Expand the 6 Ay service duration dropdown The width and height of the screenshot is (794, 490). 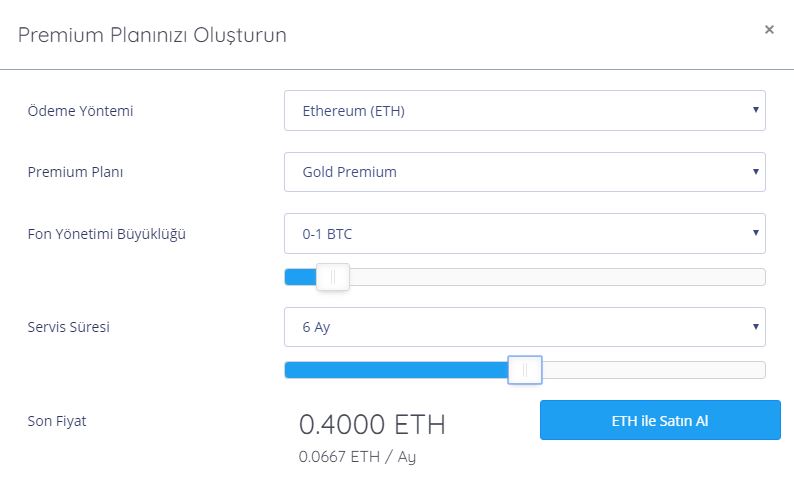(524, 327)
